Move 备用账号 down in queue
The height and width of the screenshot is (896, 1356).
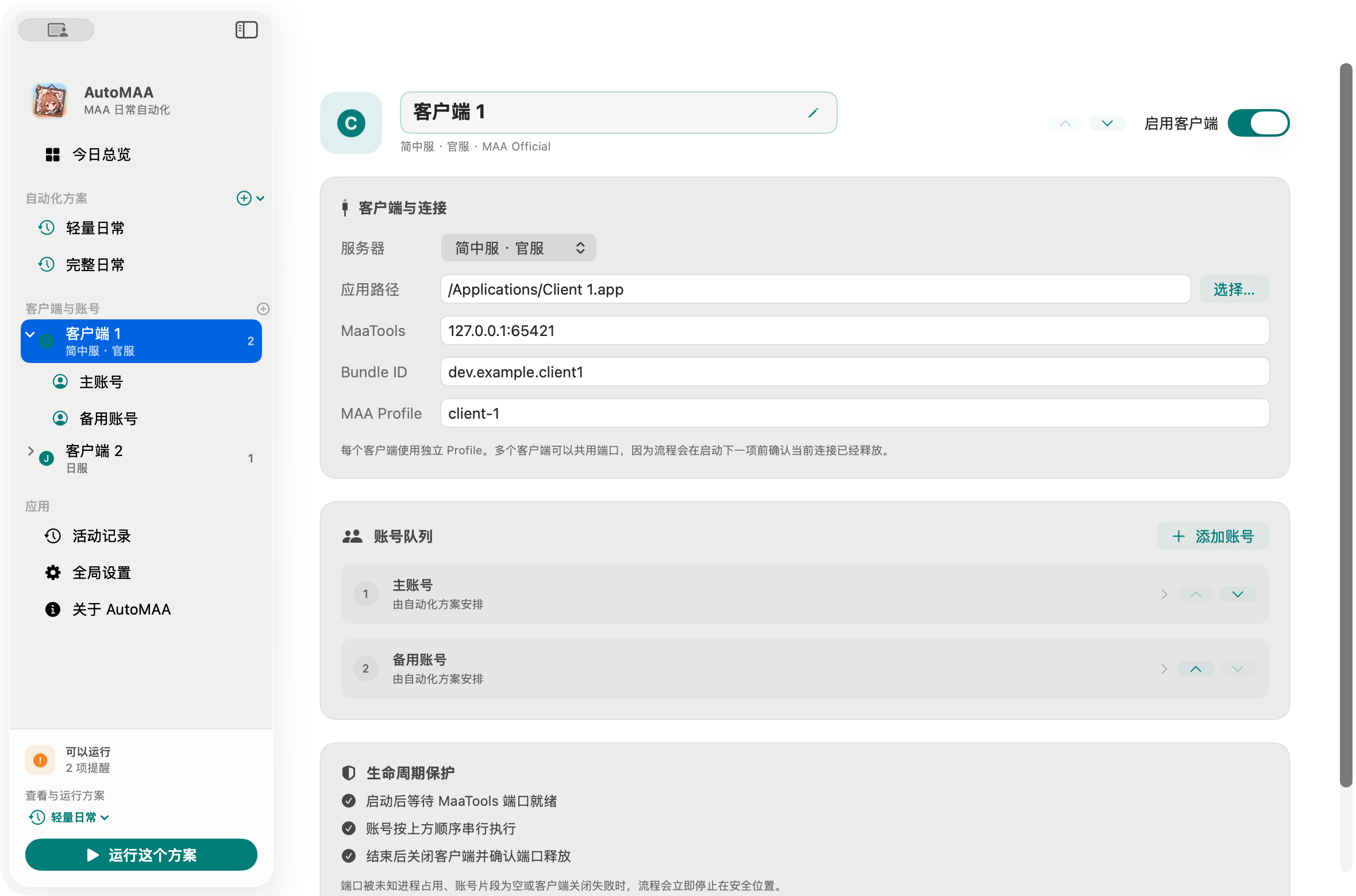1238,669
